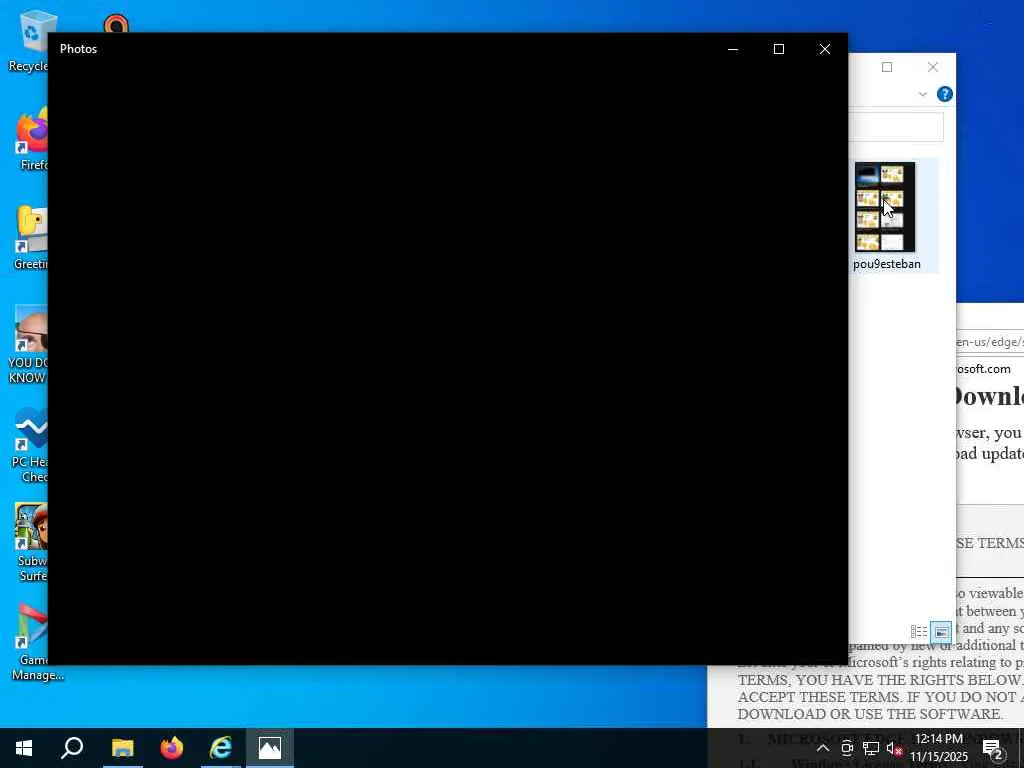Open the YOU DO KNOW desktop shortcut
This screenshot has height=768, width=1024.
pyautogui.click(x=28, y=345)
